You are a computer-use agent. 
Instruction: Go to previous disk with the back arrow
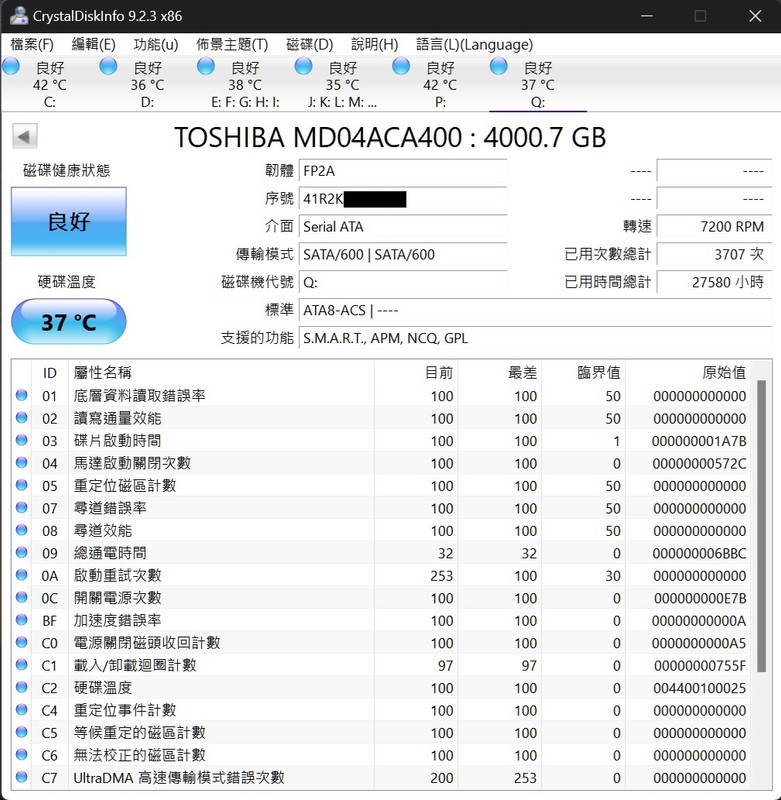click(x=24, y=137)
